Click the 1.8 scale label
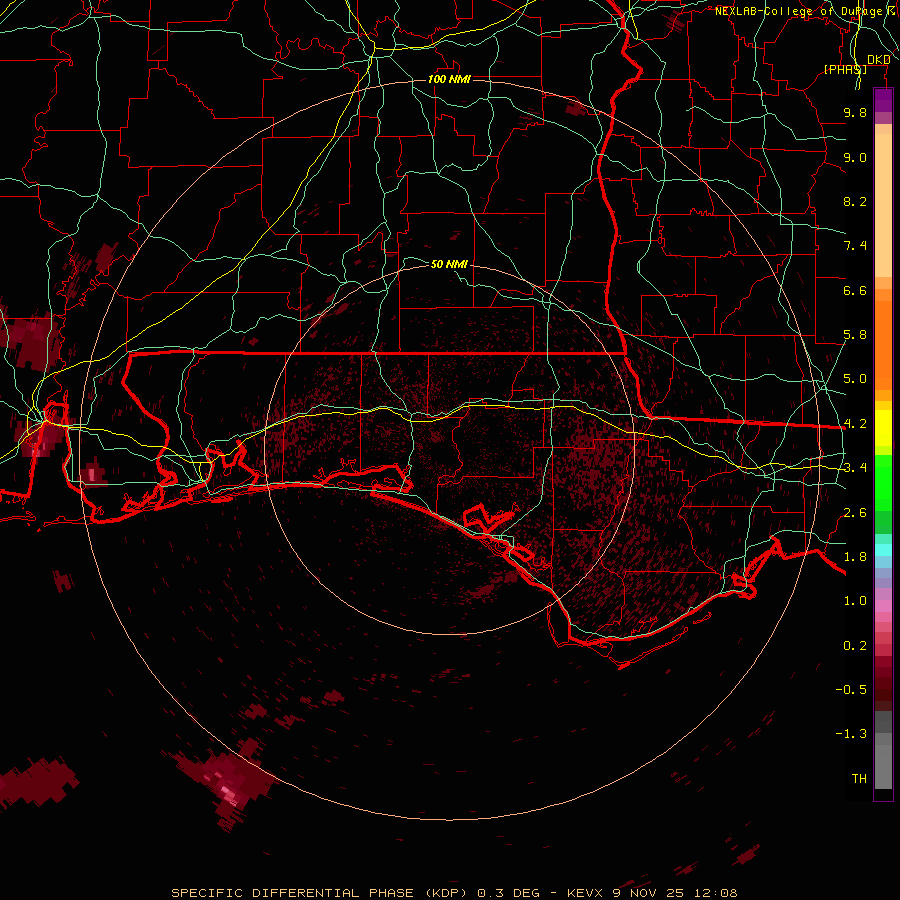The image size is (900, 900). click(x=855, y=557)
